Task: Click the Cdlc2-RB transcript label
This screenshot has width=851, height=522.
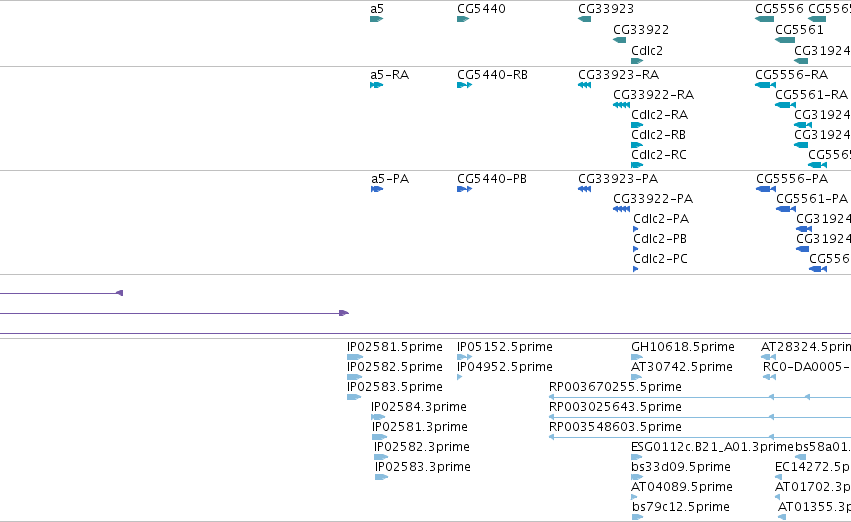Action: (658, 135)
